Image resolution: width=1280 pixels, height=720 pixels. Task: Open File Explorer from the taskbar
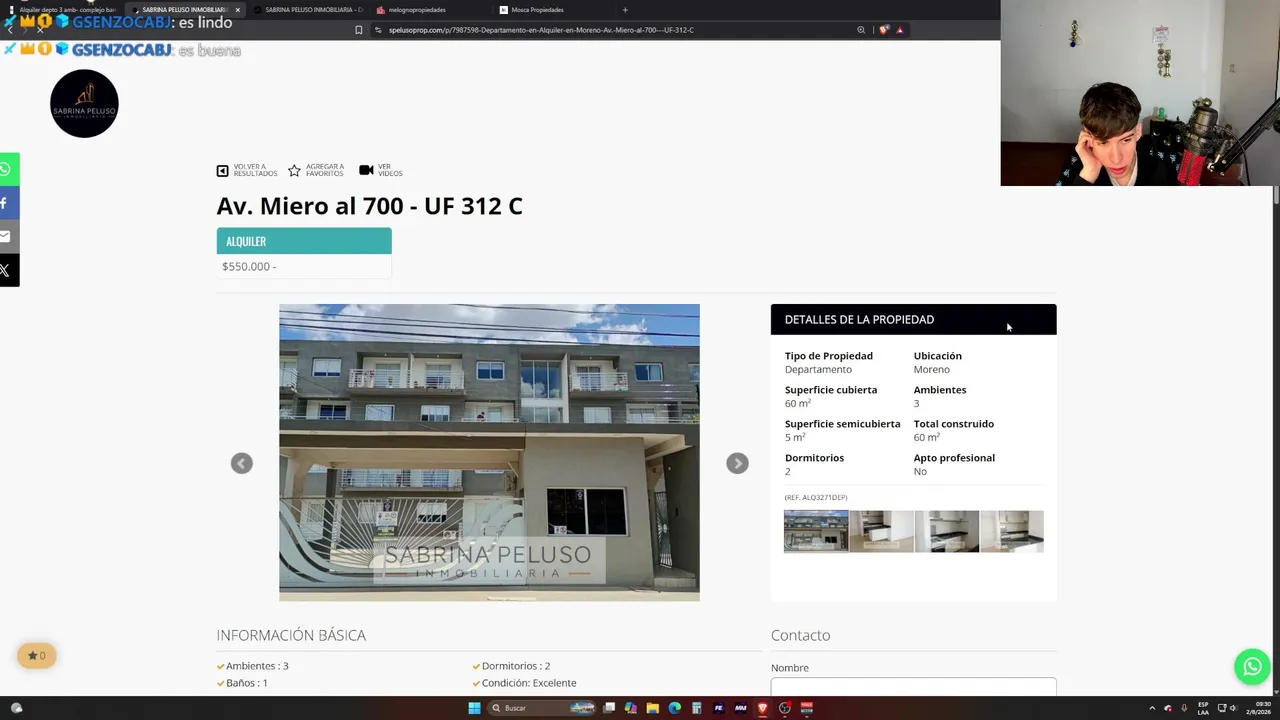coord(652,708)
